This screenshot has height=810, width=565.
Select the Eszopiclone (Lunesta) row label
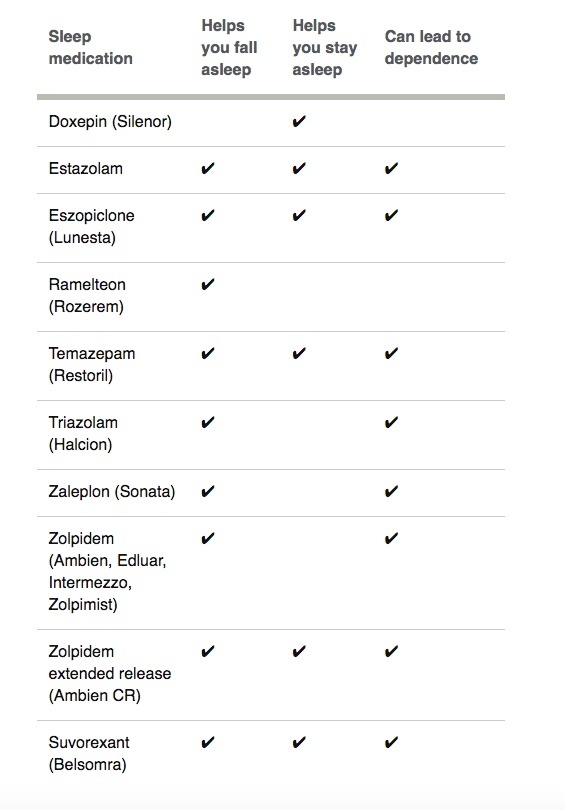coord(91,226)
